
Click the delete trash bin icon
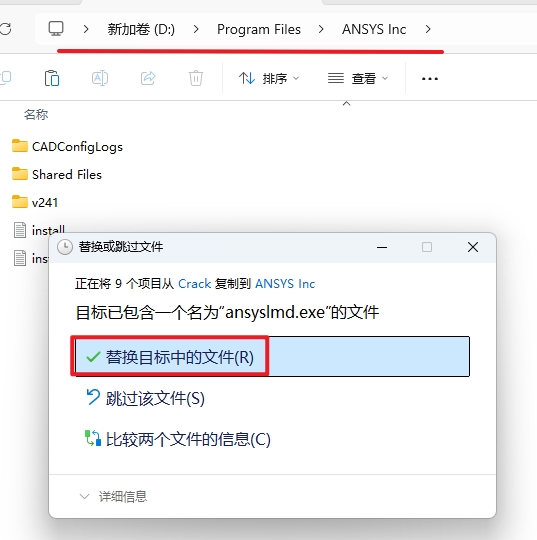pyautogui.click(x=196, y=78)
